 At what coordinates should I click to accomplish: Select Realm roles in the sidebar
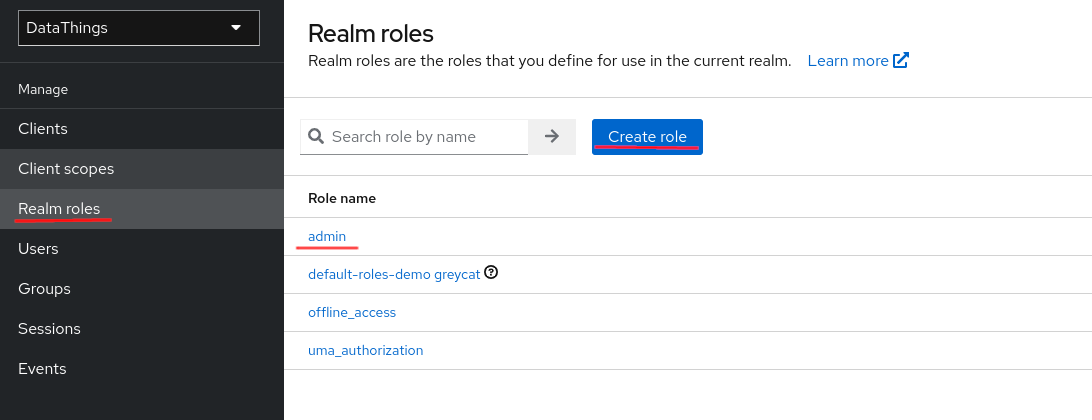[x=142, y=209]
